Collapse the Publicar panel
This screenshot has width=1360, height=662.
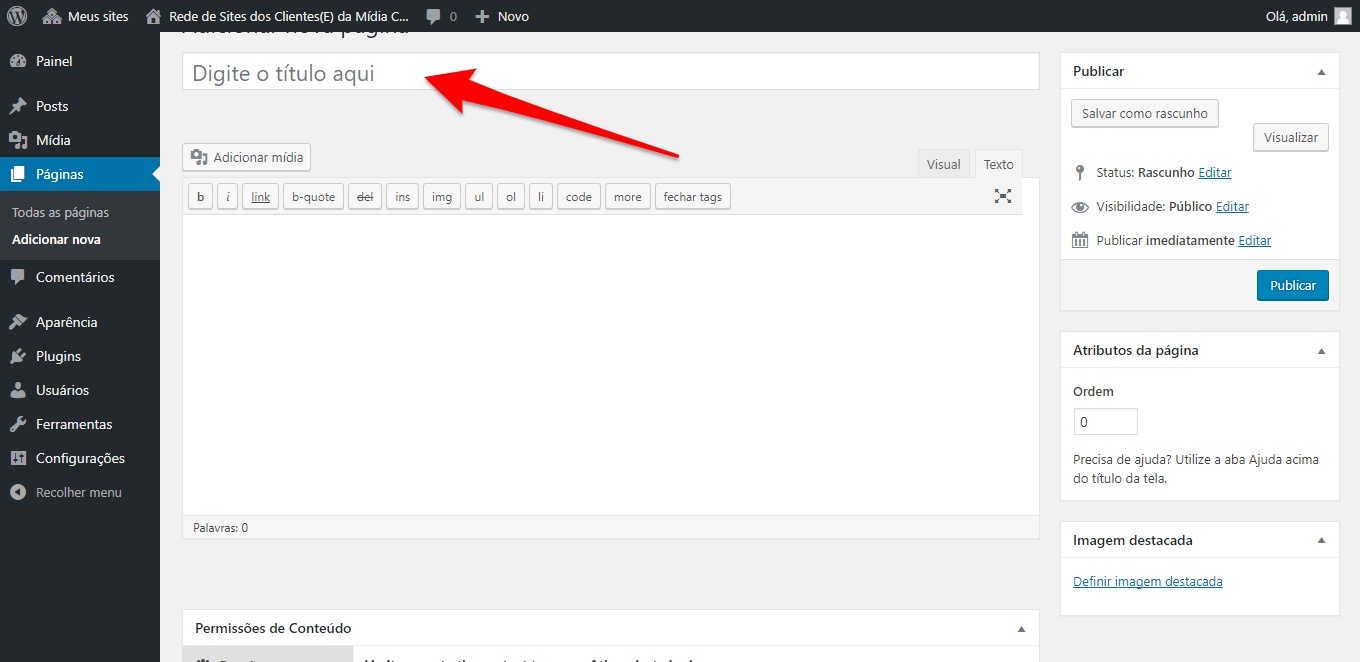click(1321, 72)
